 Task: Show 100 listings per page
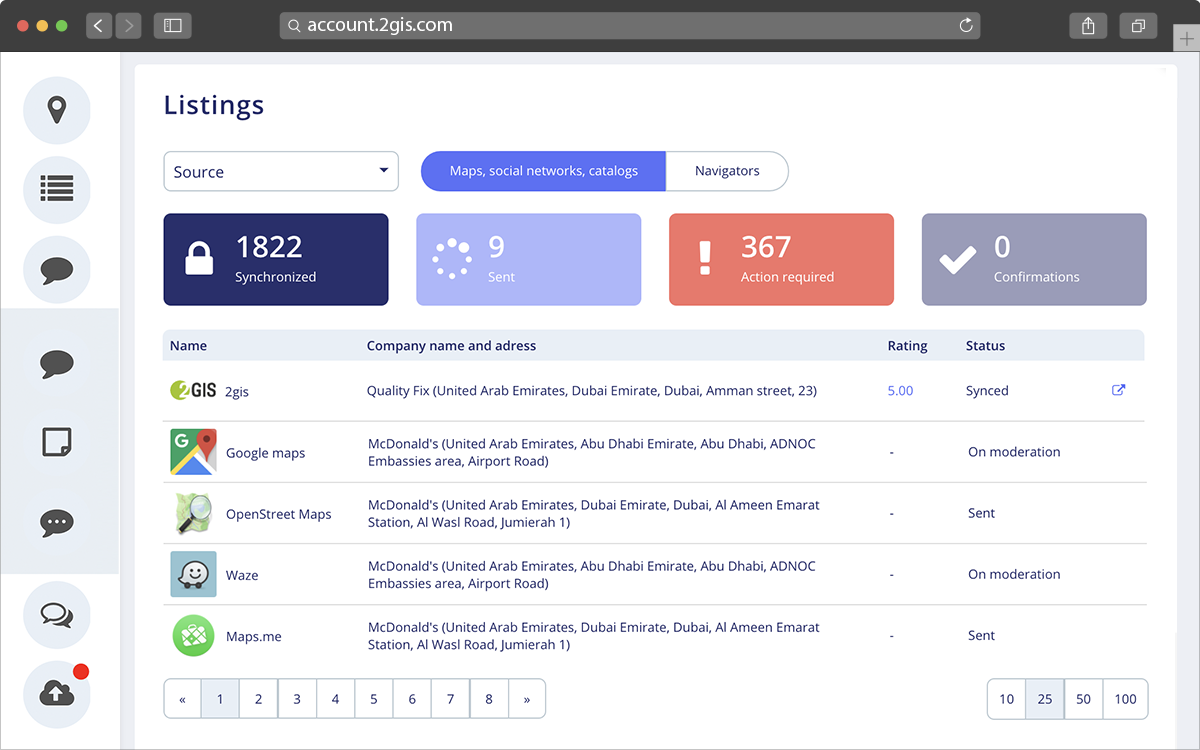point(1126,699)
